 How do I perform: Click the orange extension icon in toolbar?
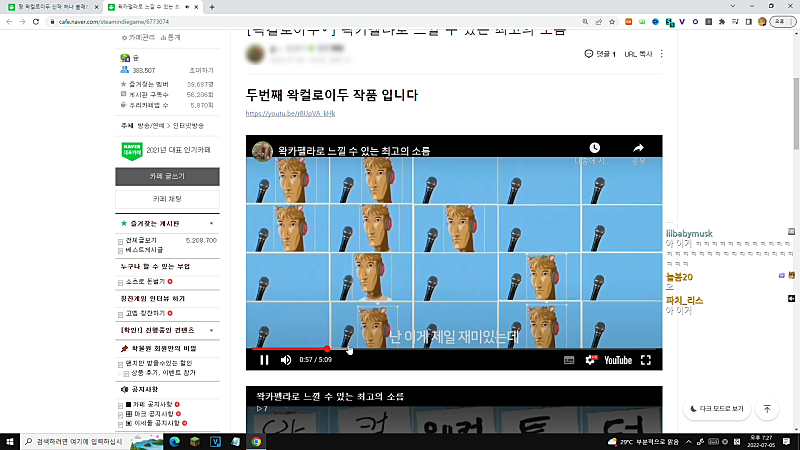(629, 22)
